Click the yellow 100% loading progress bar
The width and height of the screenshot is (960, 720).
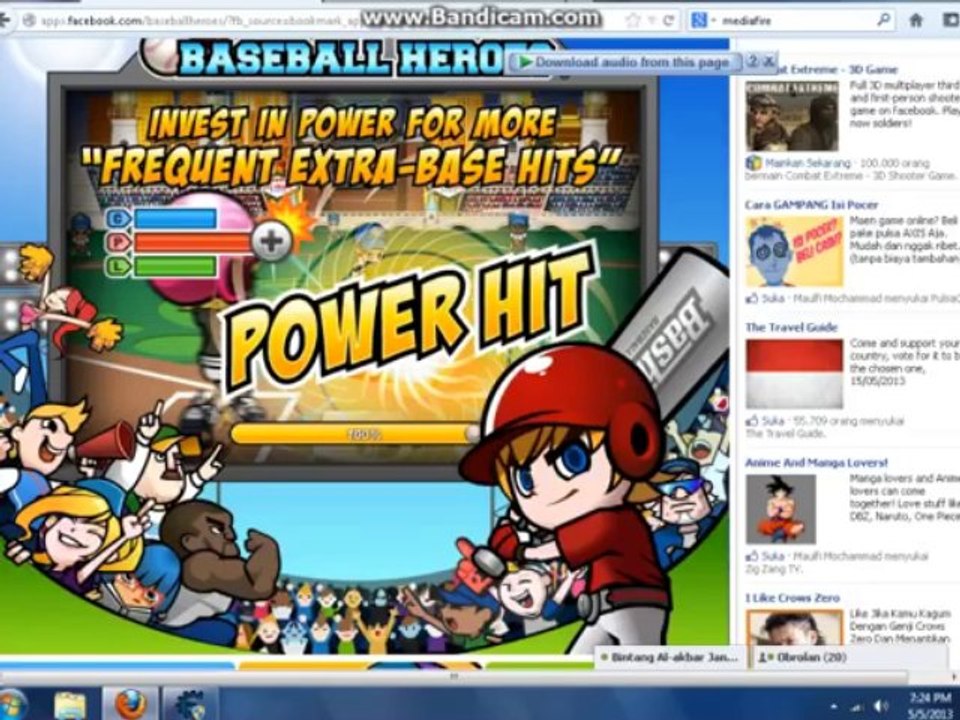tap(354, 434)
